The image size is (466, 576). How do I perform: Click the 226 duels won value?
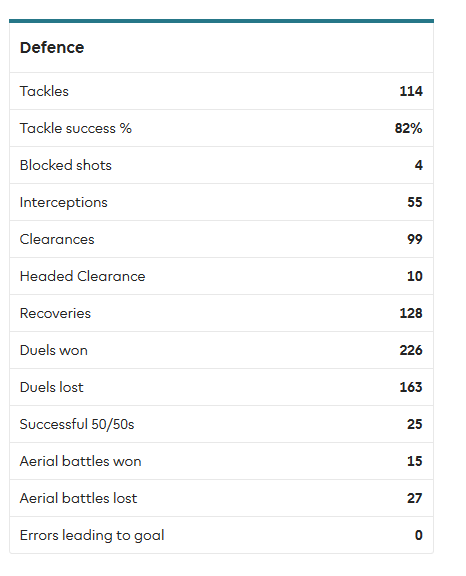(x=411, y=350)
